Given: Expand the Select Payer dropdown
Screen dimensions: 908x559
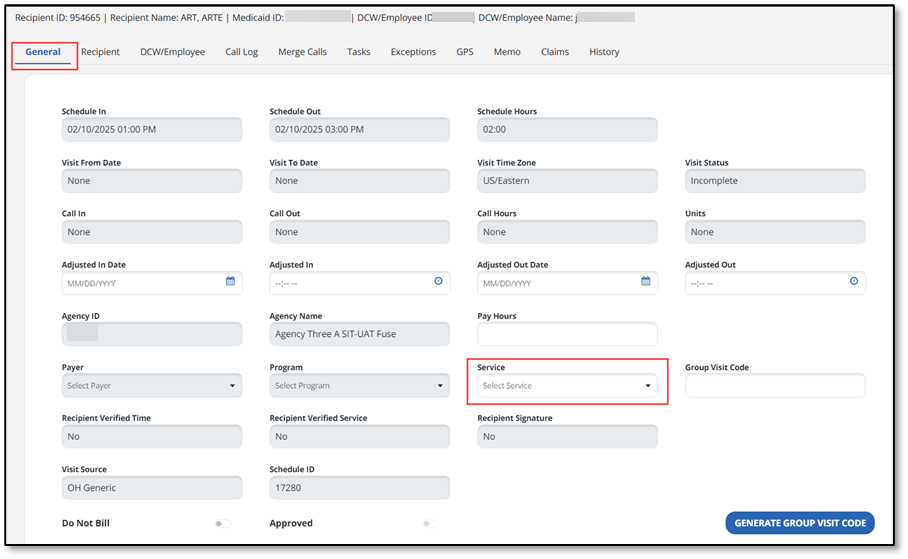Looking at the screenshot, I should (x=151, y=386).
